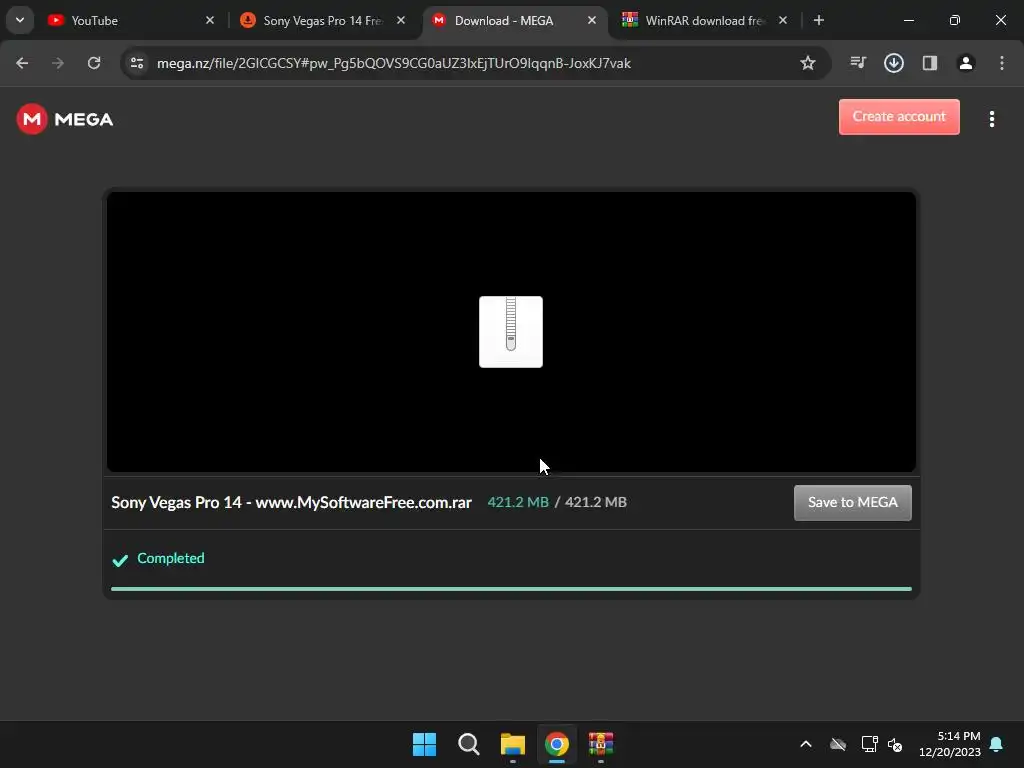Go back to the previous page
This screenshot has width=1024, height=768.
(x=22, y=63)
